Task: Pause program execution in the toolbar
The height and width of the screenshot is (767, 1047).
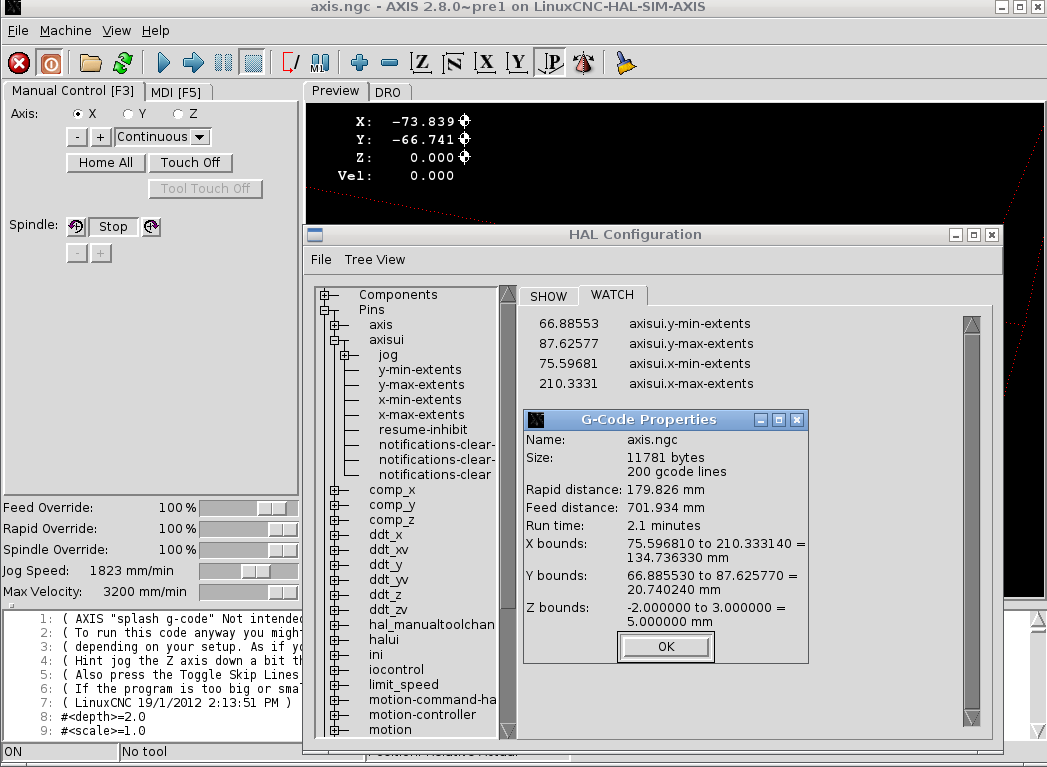Action: tap(223, 63)
